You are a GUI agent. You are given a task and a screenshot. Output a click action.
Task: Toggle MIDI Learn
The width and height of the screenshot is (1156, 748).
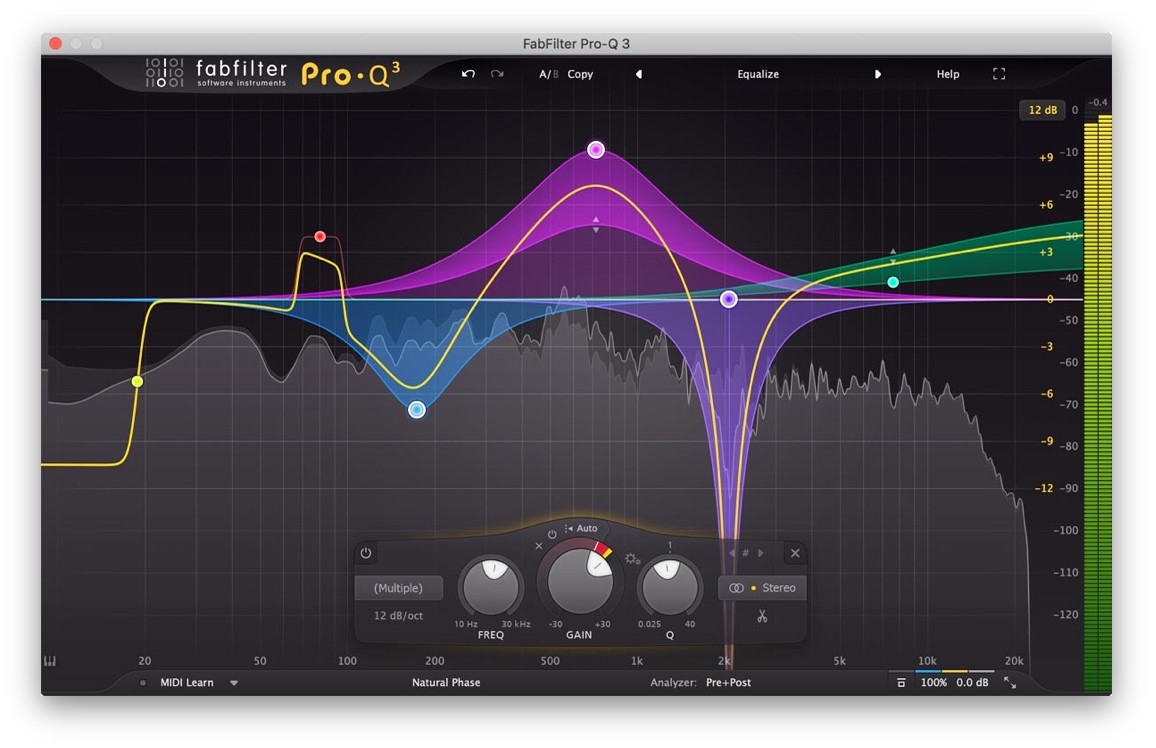click(x=187, y=682)
